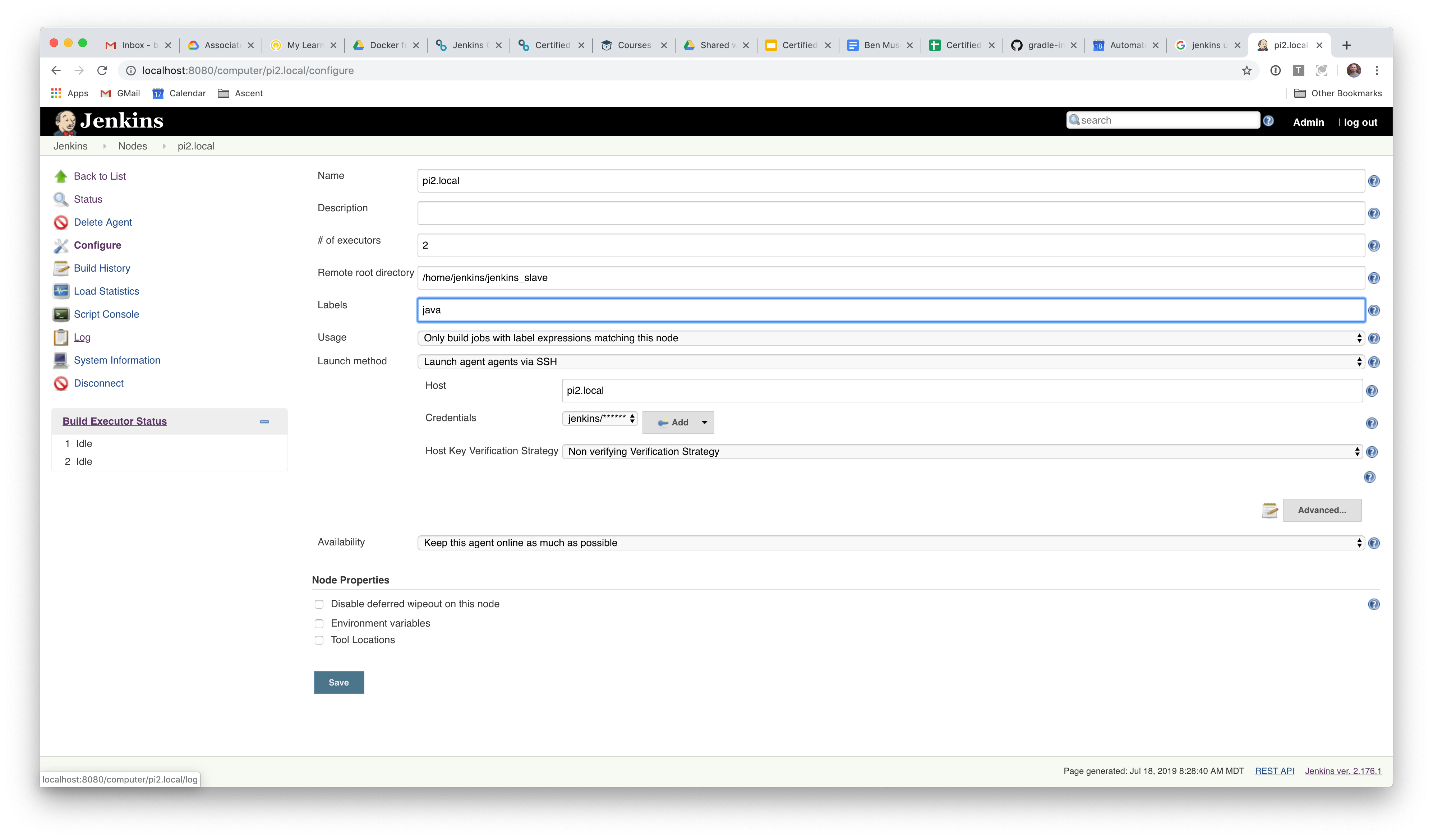Open the Script Console terminal icon

[61, 314]
